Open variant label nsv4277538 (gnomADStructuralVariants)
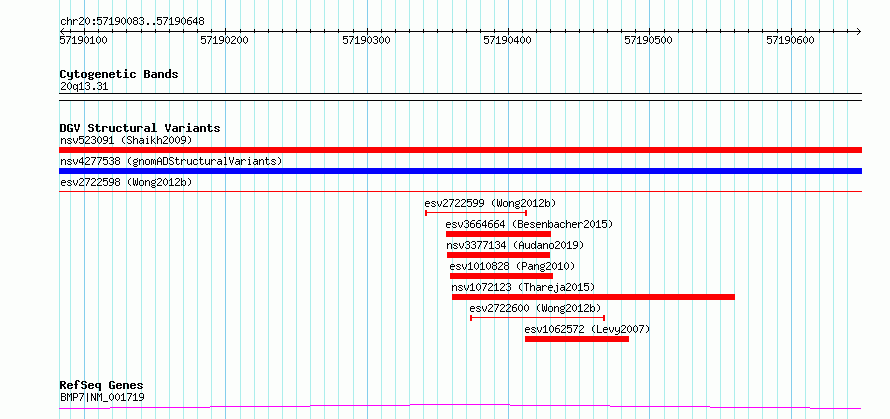The image size is (890, 419). pyautogui.click(x=171, y=161)
